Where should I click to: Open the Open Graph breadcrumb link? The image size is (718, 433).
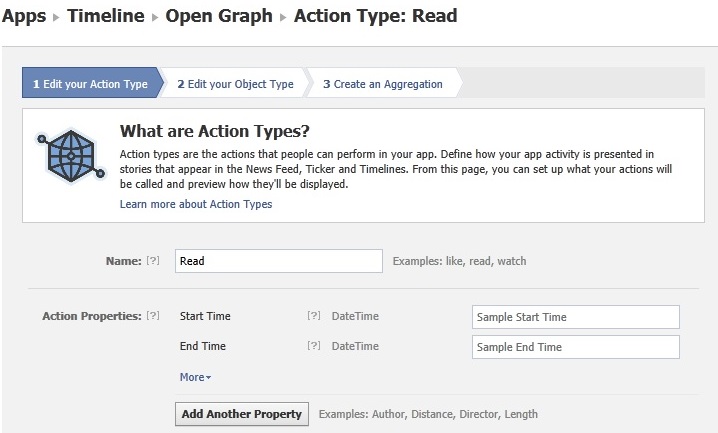point(221,15)
